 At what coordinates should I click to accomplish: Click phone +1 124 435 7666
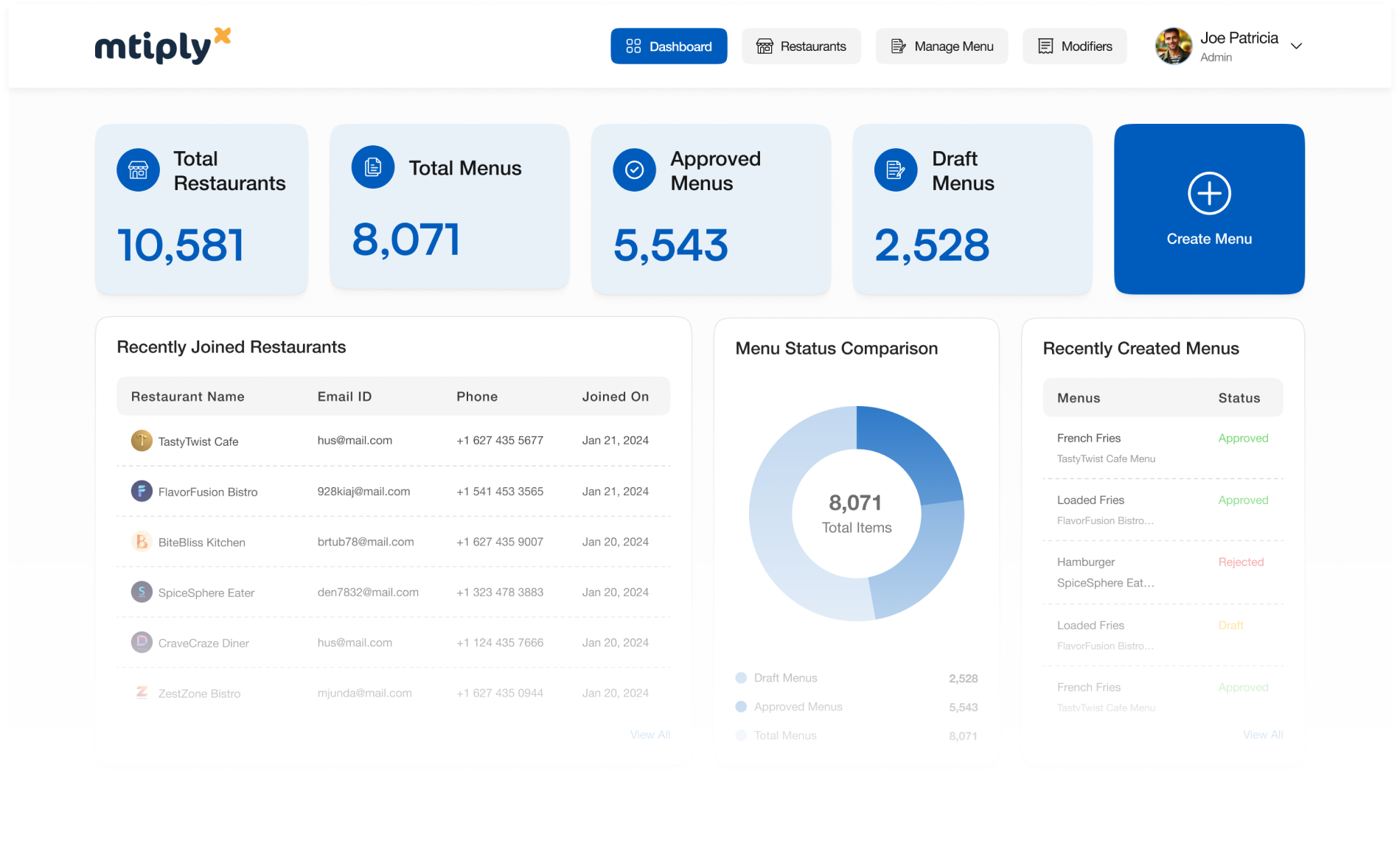coord(500,643)
